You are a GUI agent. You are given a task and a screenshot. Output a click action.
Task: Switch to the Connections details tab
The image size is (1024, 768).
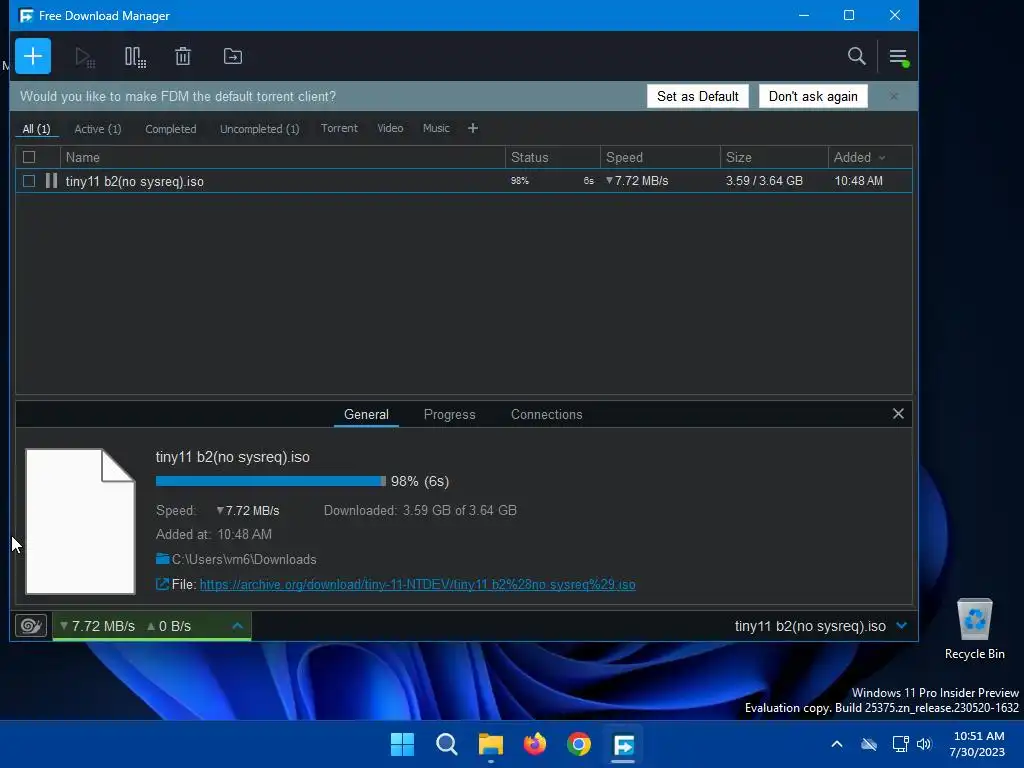coord(546,414)
